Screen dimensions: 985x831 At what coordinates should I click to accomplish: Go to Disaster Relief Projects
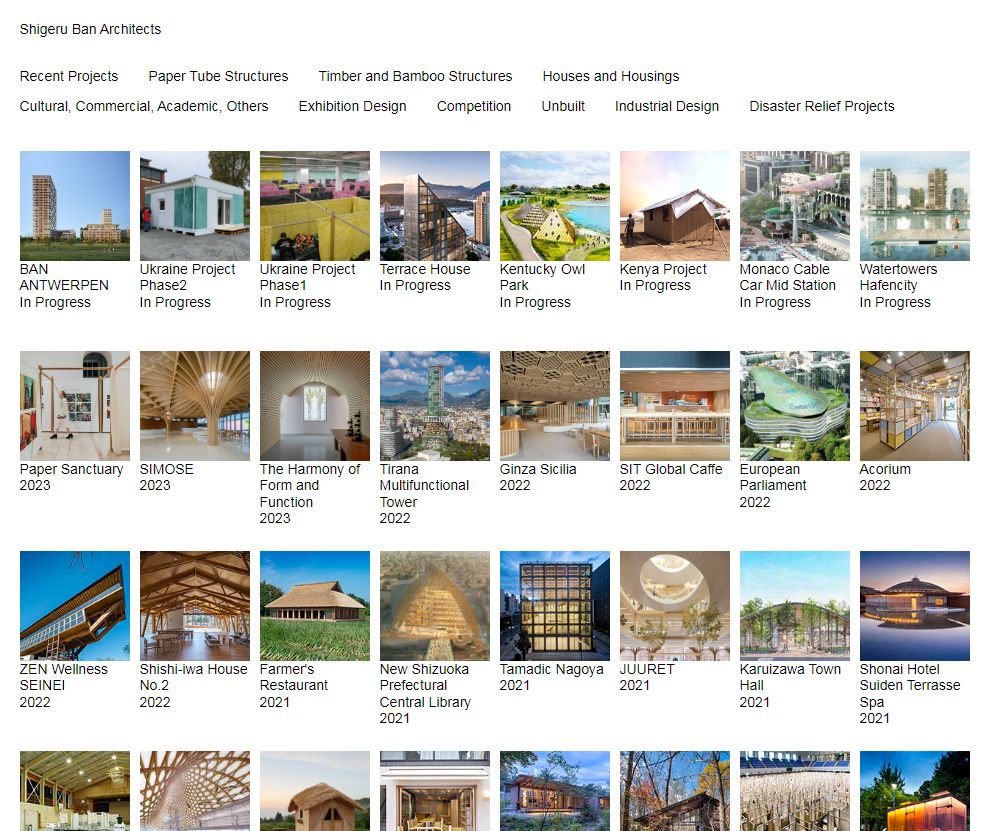pos(822,106)
